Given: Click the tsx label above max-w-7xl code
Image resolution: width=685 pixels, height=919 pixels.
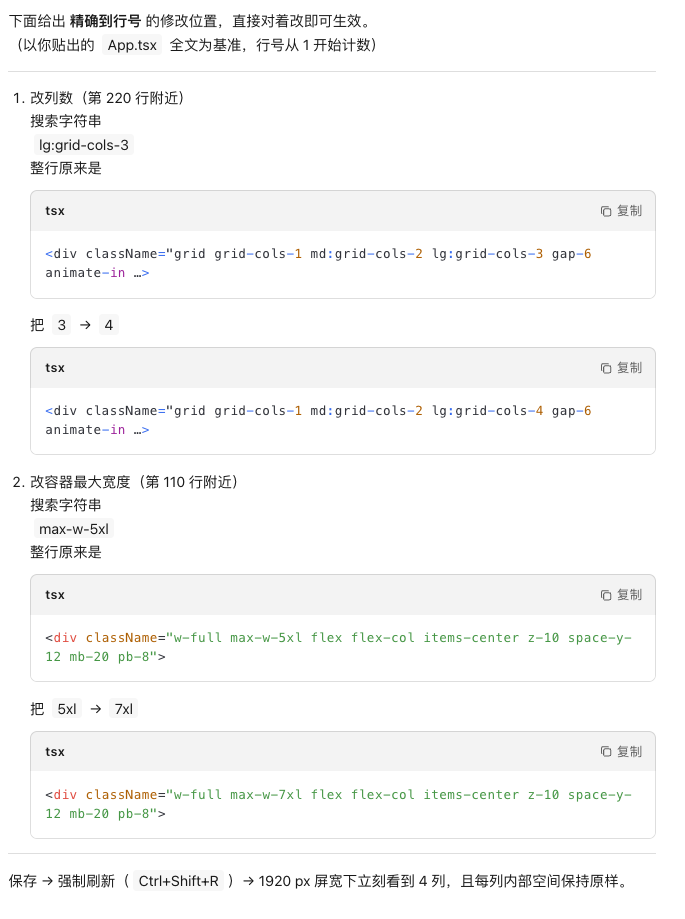Looking at the screenshot, I should 55,752.
